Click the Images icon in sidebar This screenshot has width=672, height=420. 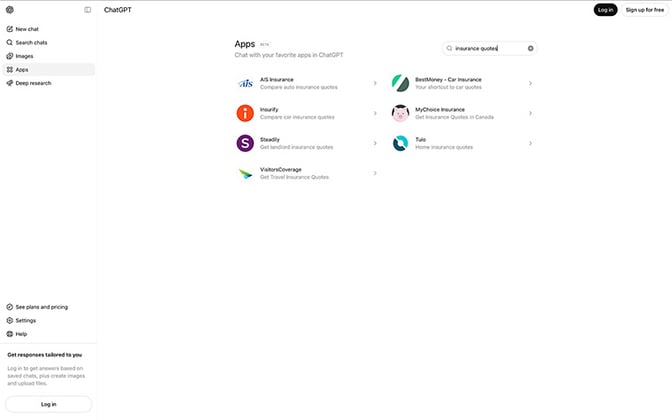9,56
